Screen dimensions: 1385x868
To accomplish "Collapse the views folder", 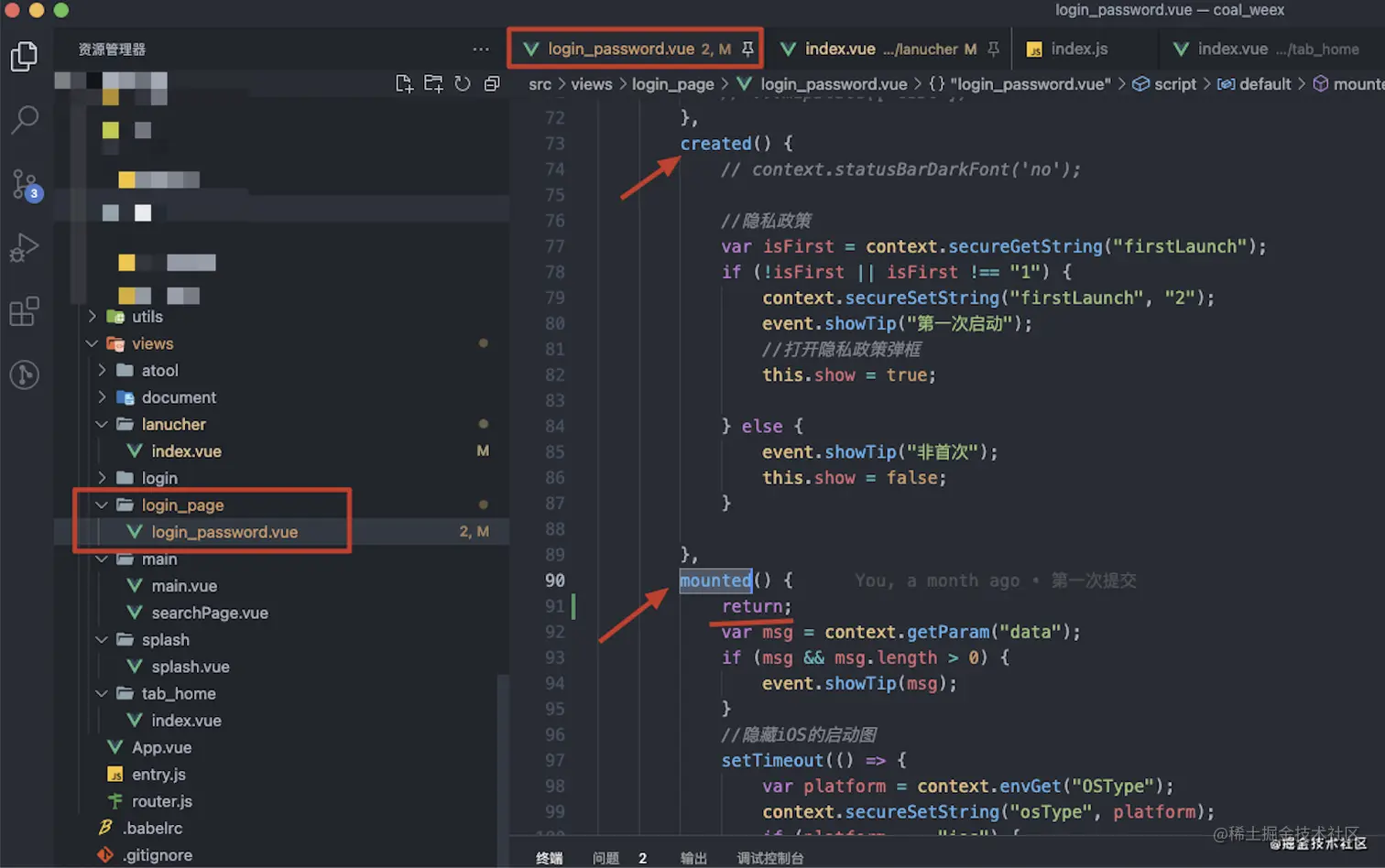I will pos(92,343).
